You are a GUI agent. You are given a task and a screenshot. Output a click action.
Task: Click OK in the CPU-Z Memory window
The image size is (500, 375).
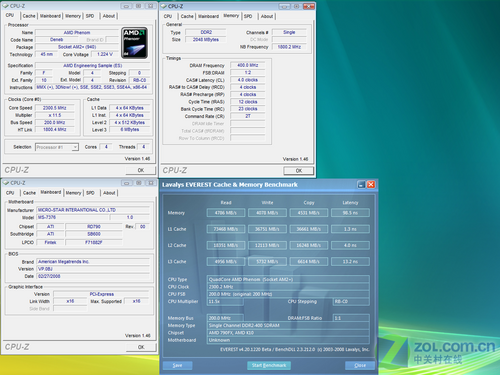point(299,170)
